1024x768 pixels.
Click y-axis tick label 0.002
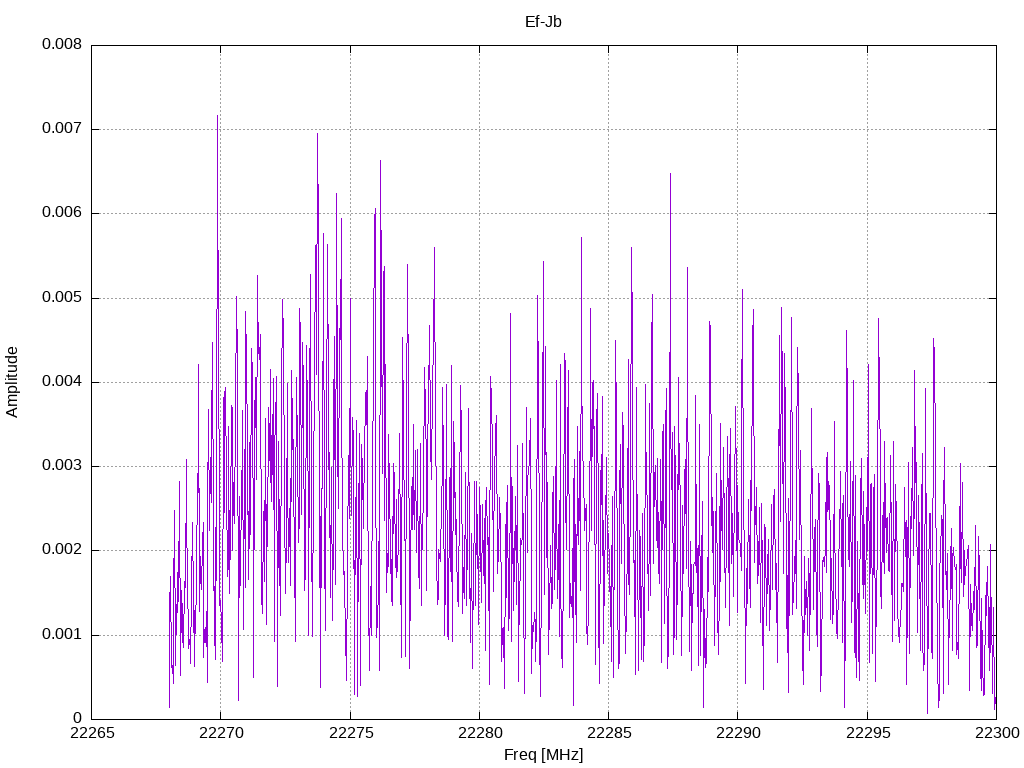tap(62, 550)
